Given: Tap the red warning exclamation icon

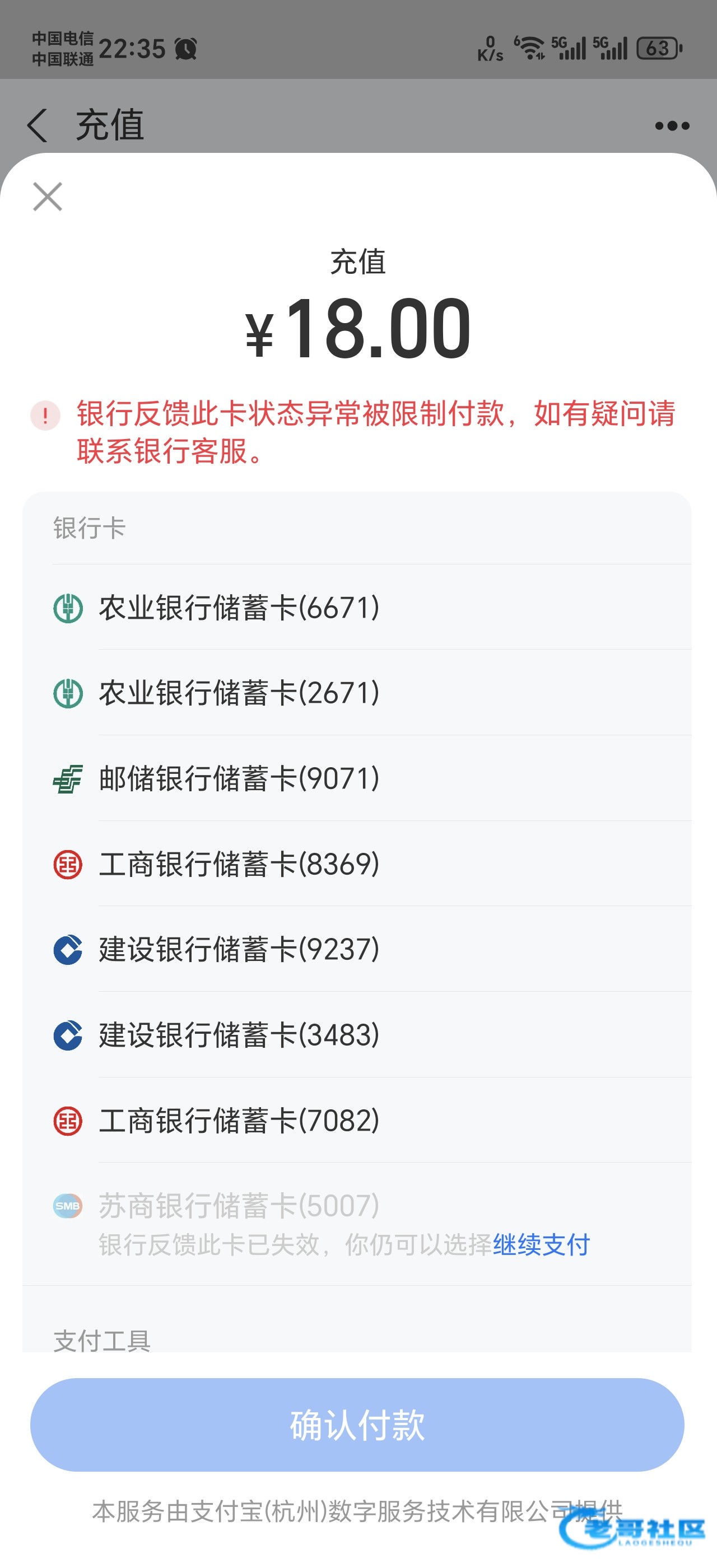Looking at the screenshot, I should 45,416.
